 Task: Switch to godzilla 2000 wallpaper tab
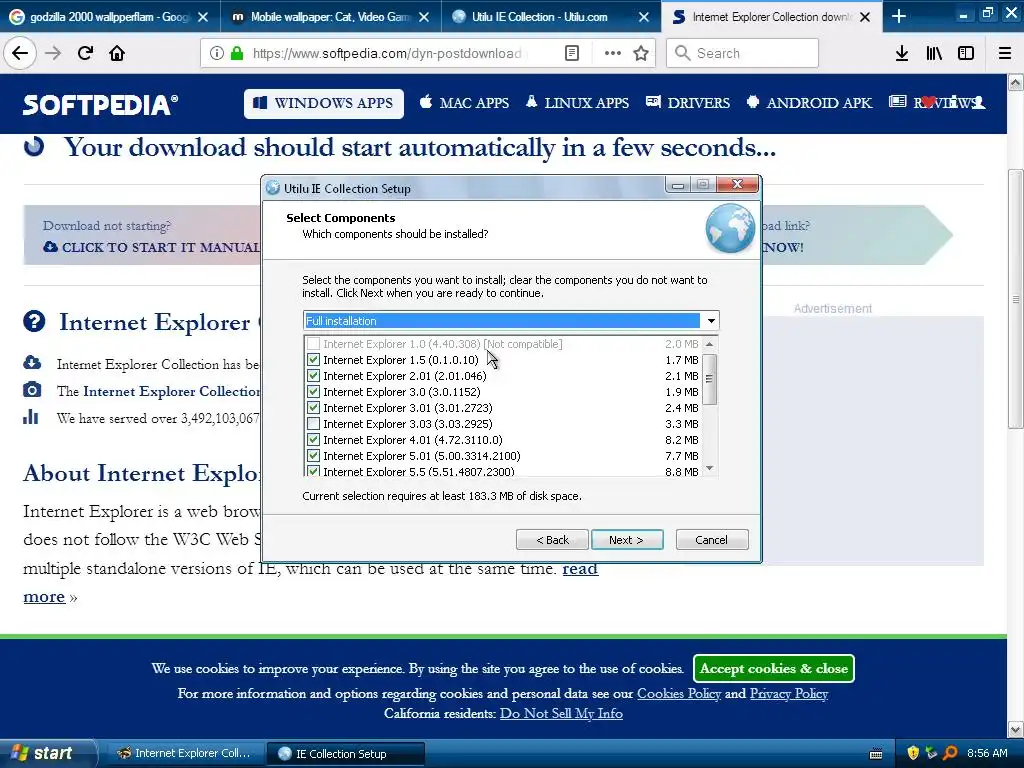110,17
